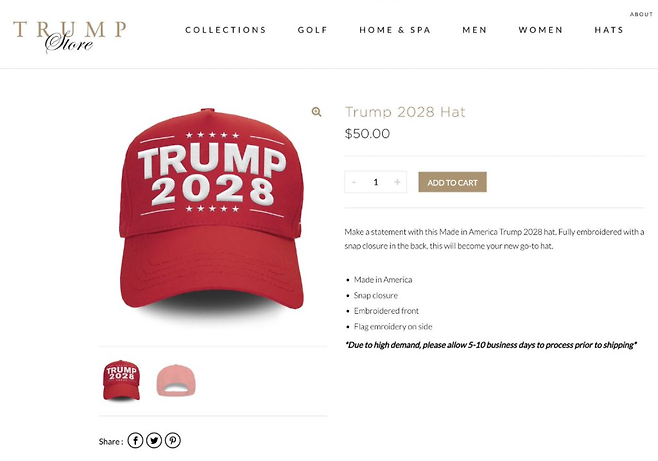Open the Hats menu
The width and height of the screenshot is (658, 461).
[x=609, y=30]
